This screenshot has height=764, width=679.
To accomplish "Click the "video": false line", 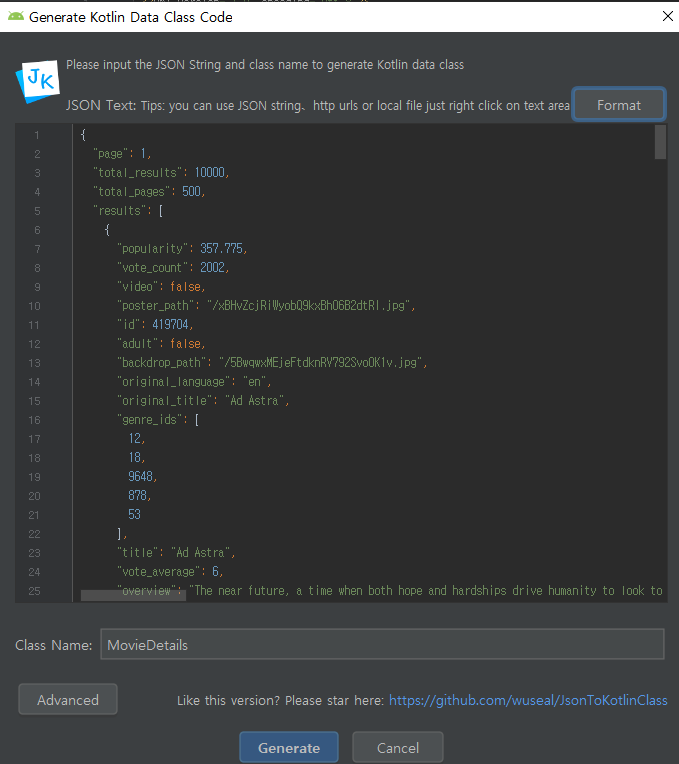I will (x=161, y=286).
